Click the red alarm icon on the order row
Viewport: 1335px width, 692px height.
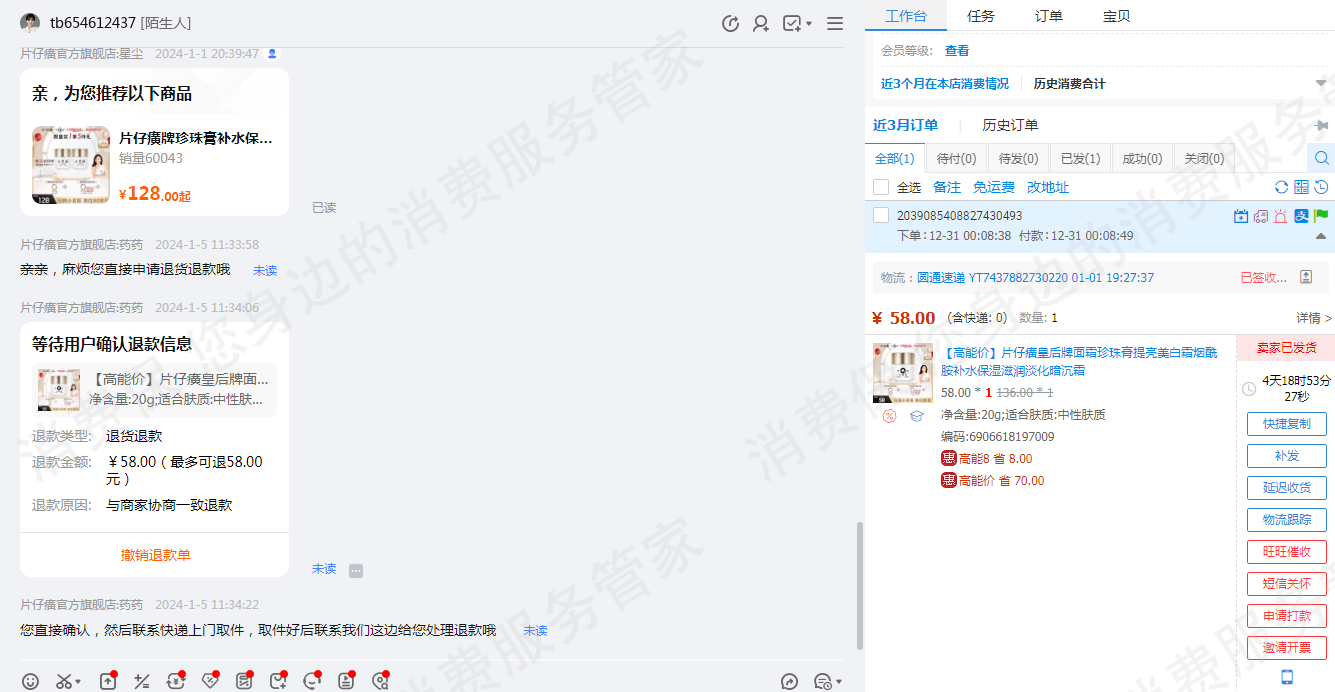tap(1280, 215)
